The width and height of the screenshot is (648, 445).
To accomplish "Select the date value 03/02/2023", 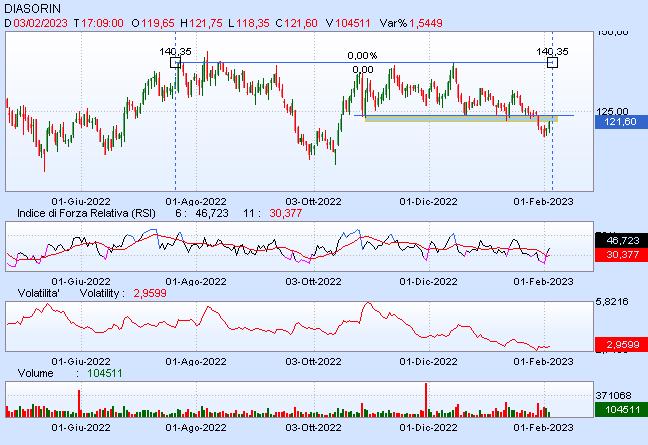I will 40,23.
